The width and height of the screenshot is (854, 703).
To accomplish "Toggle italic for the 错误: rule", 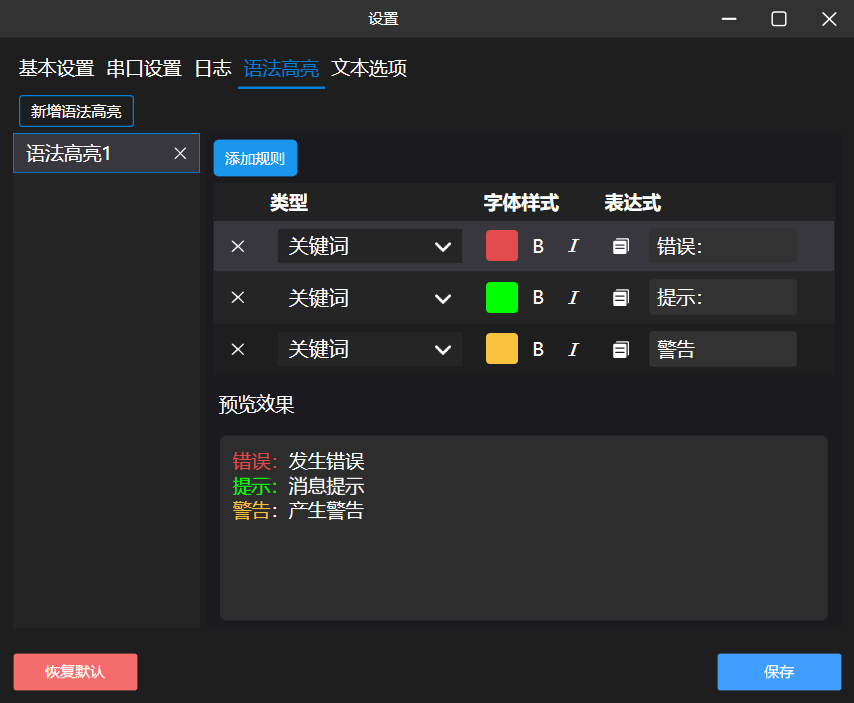I will (573, 246).
